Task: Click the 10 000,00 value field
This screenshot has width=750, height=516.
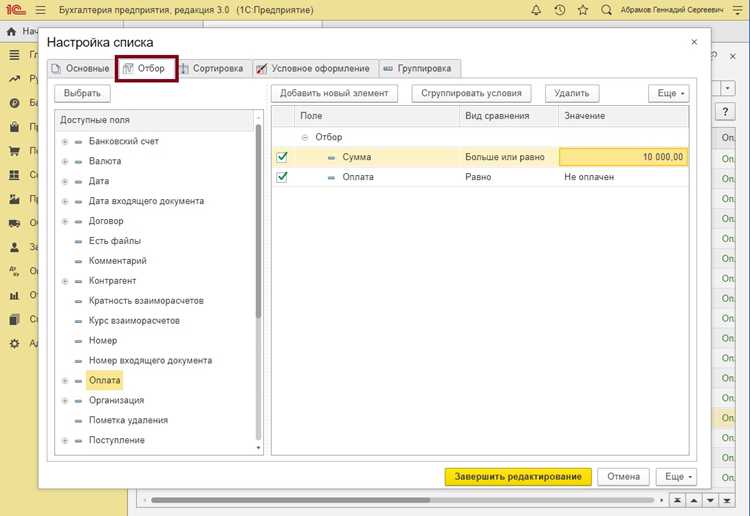Action: pyautogui.click(x=624, y=157)
